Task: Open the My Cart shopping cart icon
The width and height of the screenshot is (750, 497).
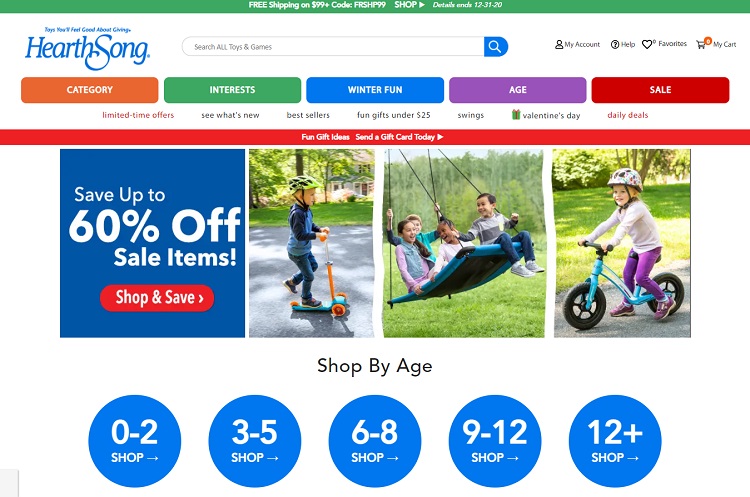Action: tap(701, 44)
